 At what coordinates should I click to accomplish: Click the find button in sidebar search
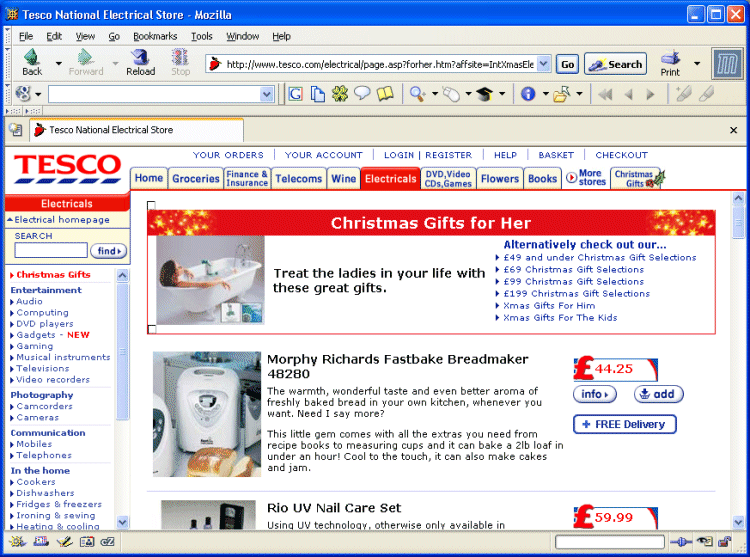pyautogui.click(x=109, y=251)
